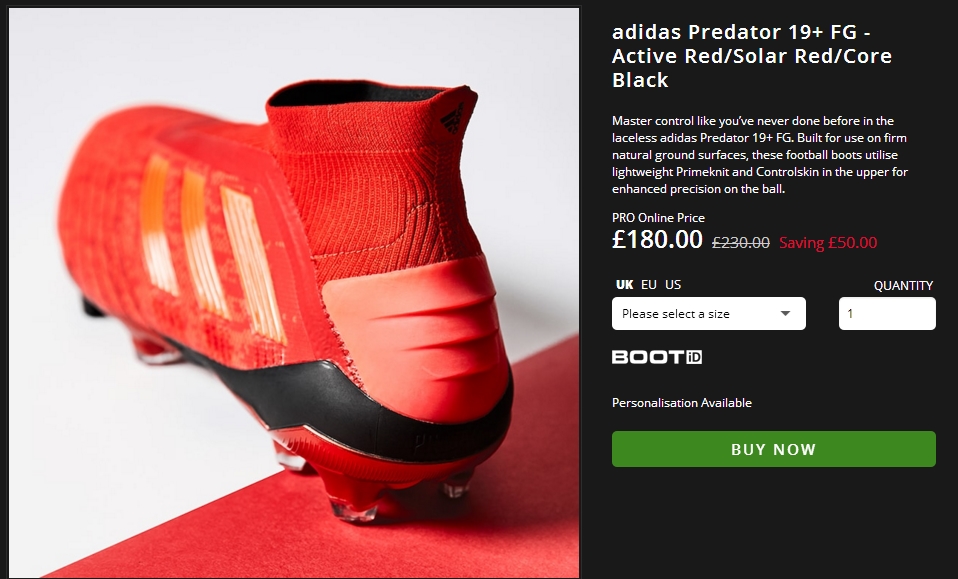Viewport: 958px width, 579px height.
Task: Click the adidas Predator 19+ FG title
Action: pos(751,56)
